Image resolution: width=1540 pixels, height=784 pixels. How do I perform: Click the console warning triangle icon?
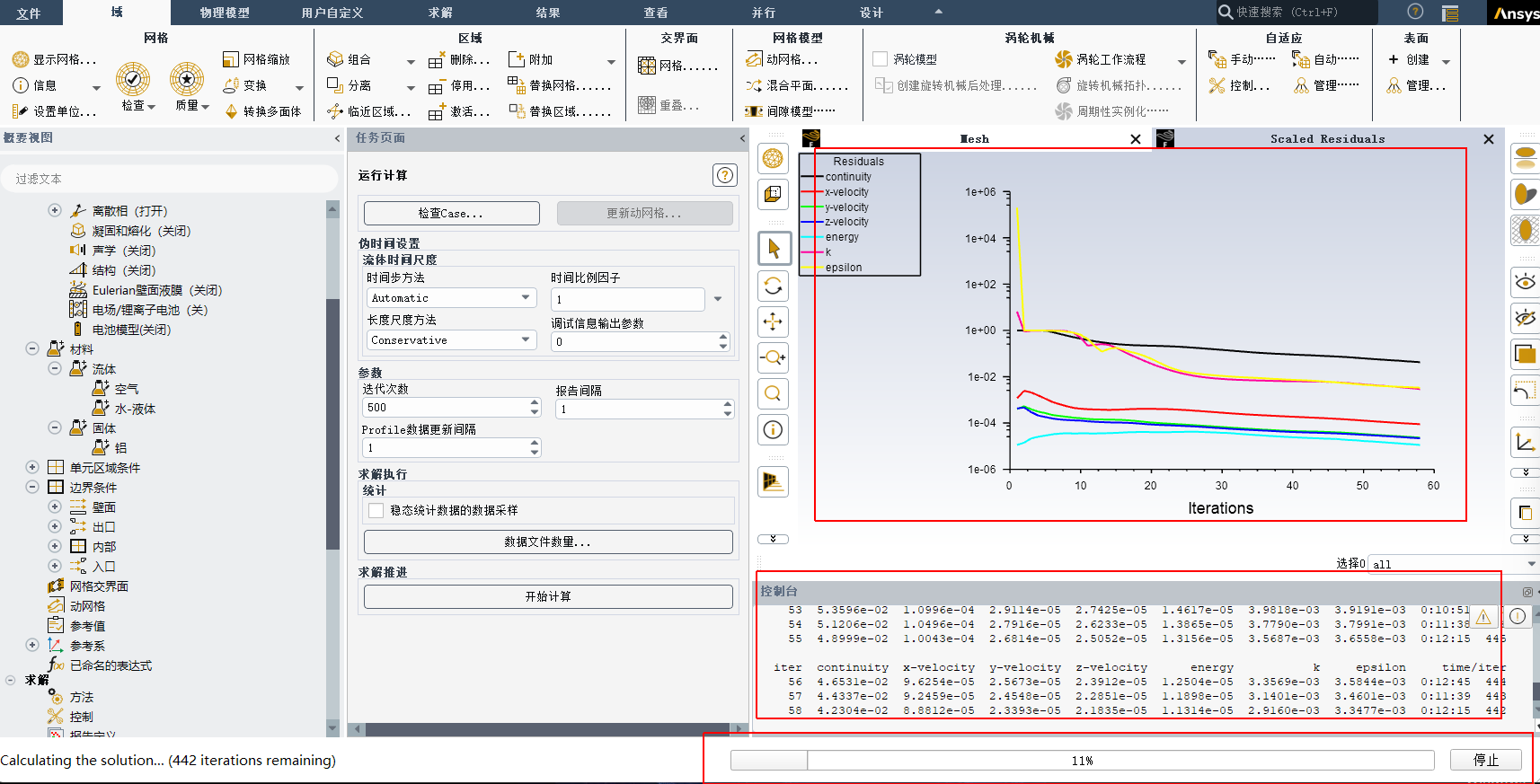click(x=1483, y=617)
